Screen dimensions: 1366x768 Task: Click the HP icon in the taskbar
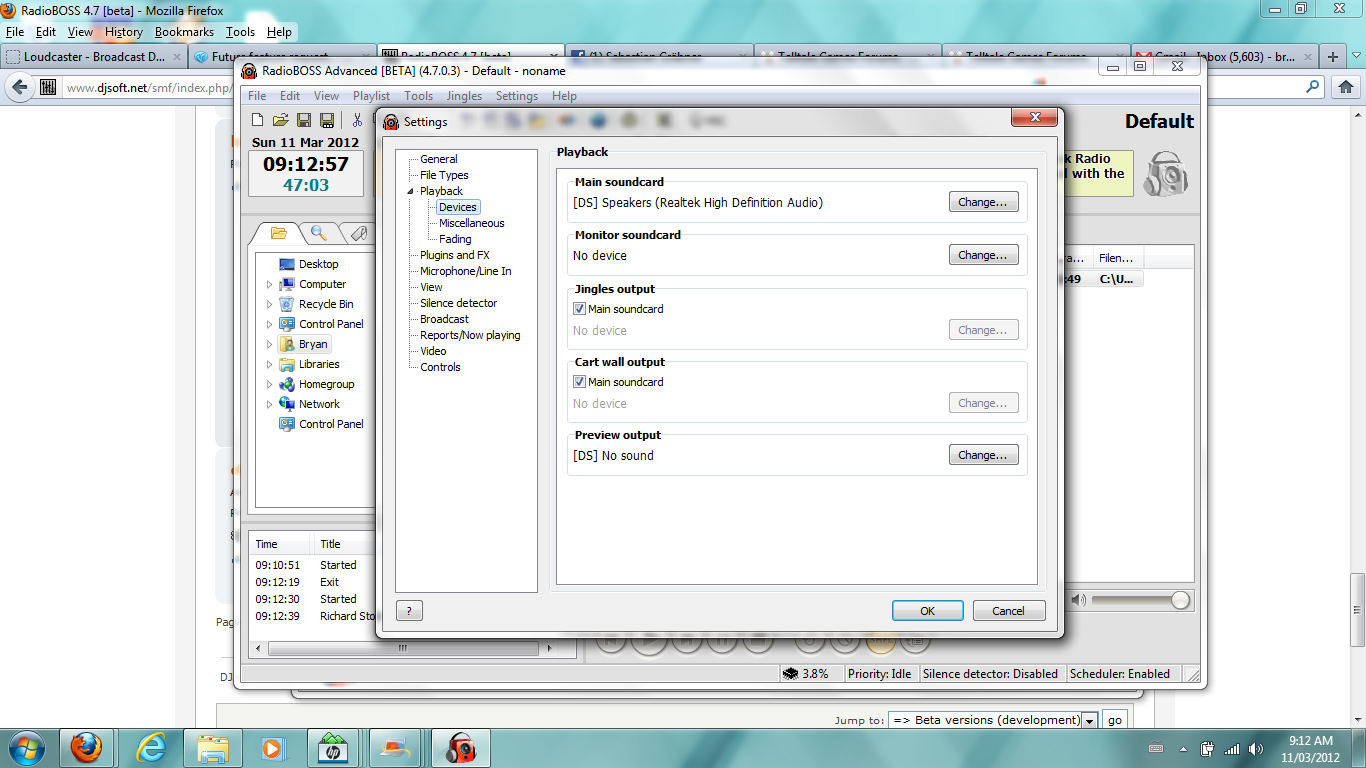pyautogui.click(x=332, y=748)
